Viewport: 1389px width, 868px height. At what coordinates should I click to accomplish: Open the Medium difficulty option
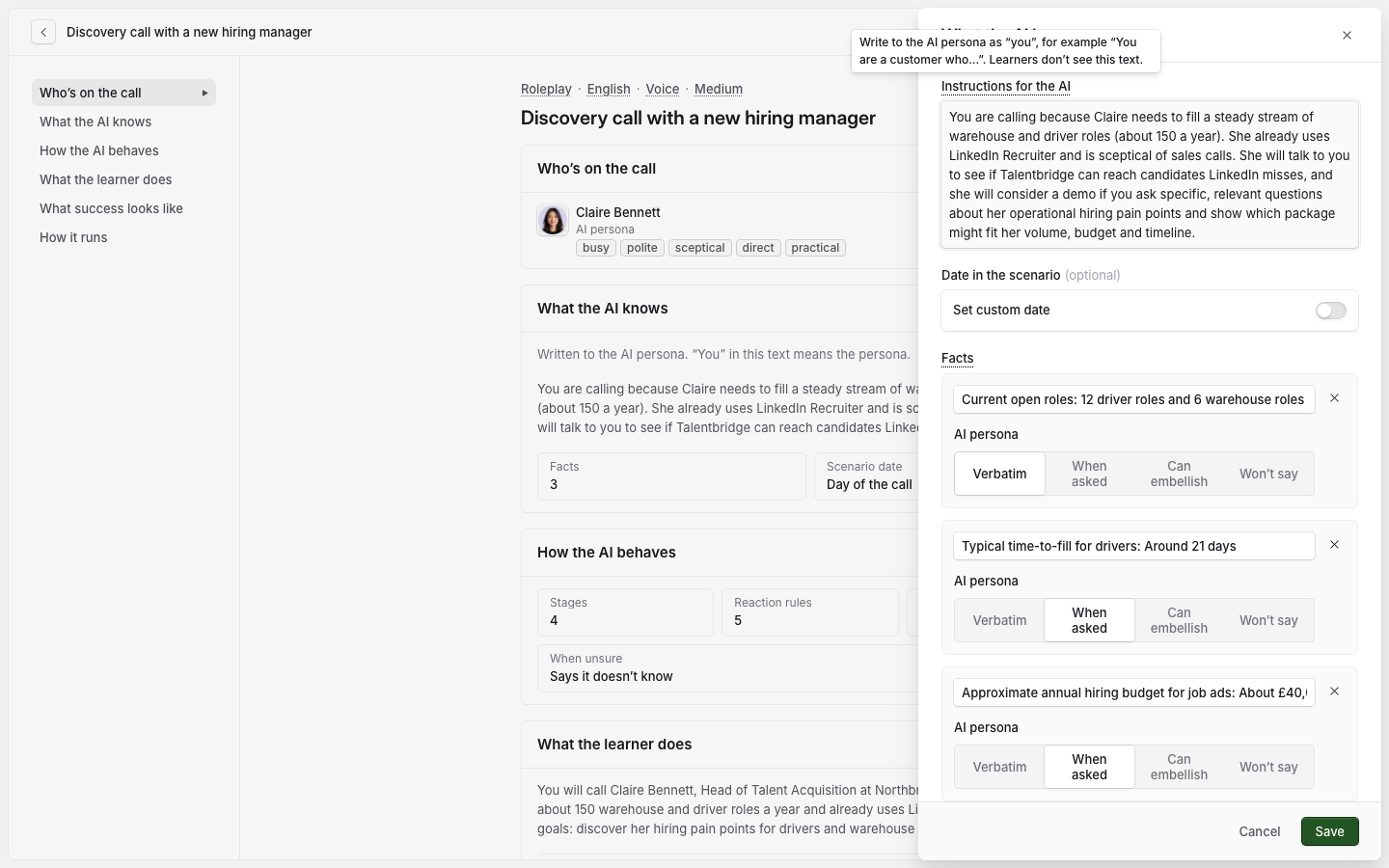coord(719,89)
